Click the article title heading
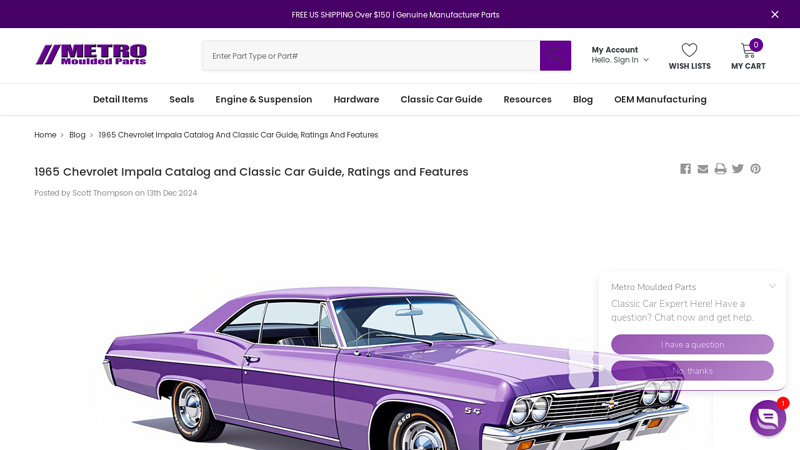The width and height of the screenshot is (800, 450). [x=251, y=172]
